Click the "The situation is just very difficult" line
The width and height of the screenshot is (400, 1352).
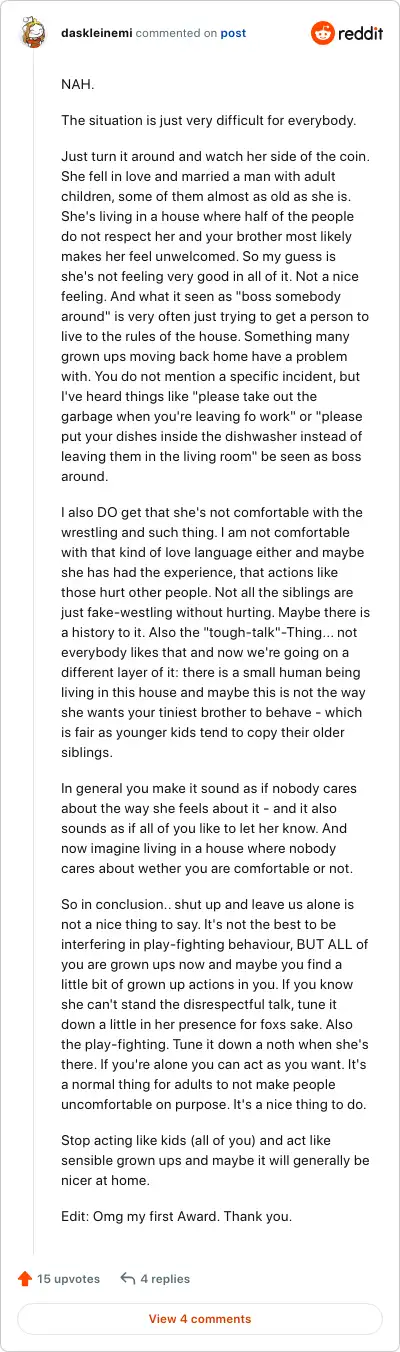point(199,121)
